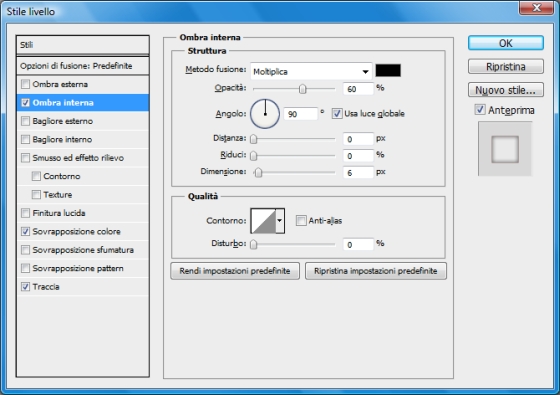The image size is (560, 395).
Task: Tick the Texture sub-option checkbox
Action: click(x=36, y=195)
